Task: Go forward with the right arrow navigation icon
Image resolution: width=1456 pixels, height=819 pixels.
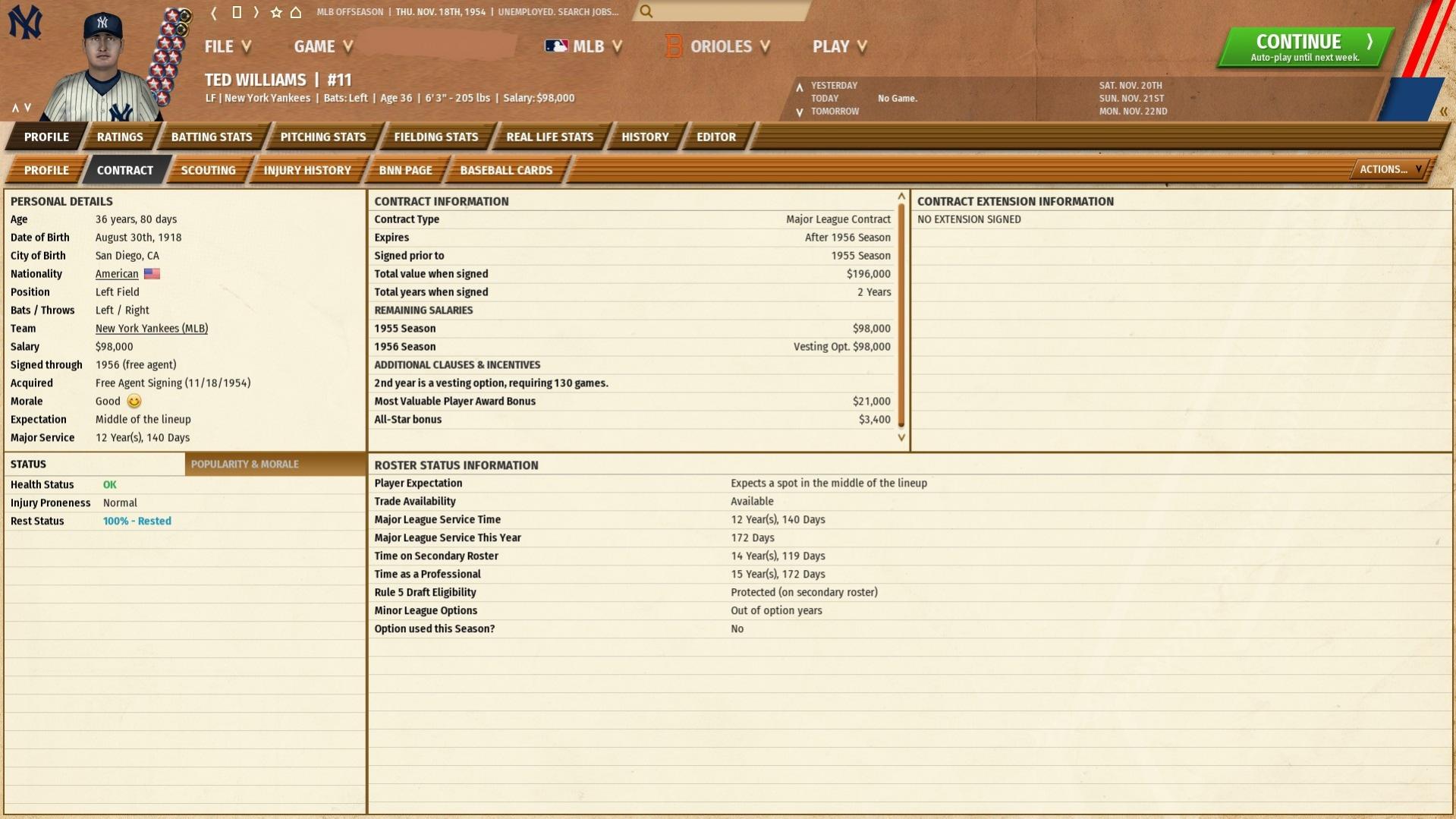Action: (x=256, y=12)
